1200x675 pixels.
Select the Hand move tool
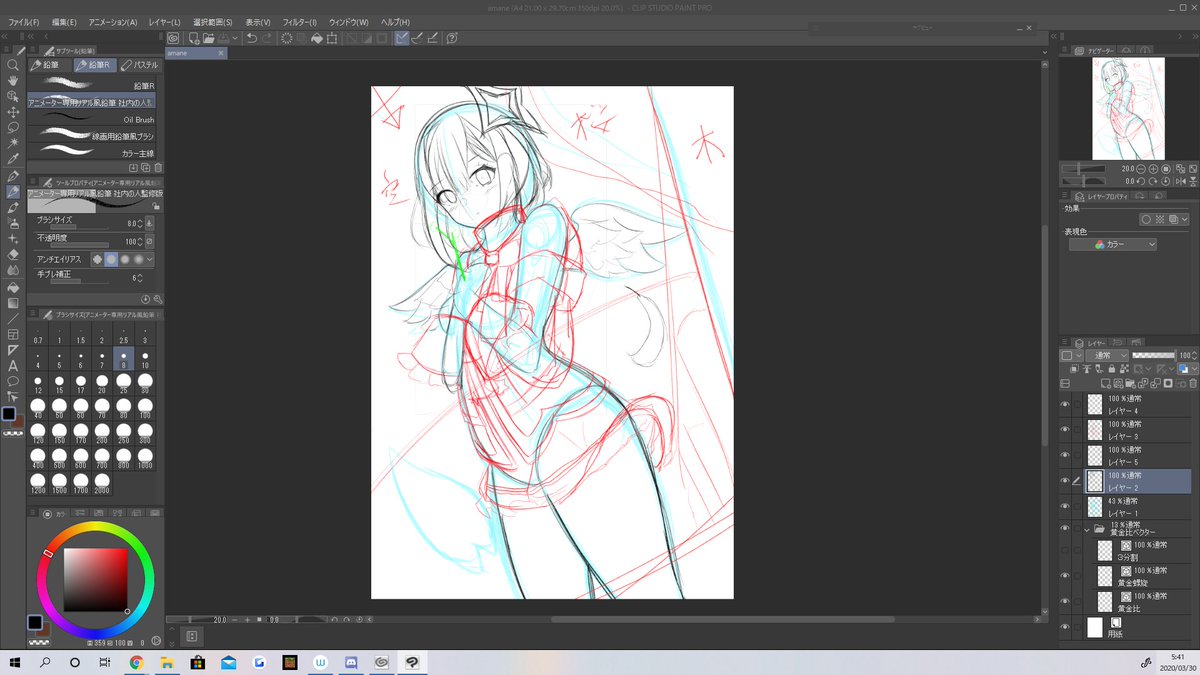click(13, 80)
